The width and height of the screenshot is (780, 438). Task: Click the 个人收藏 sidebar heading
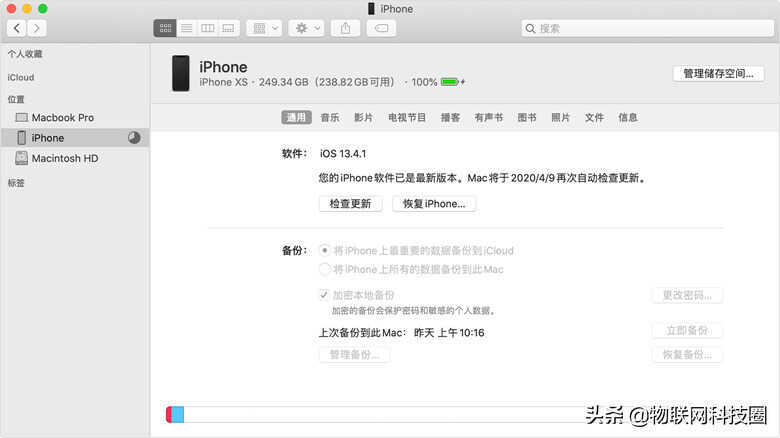(x=25, y=54)
